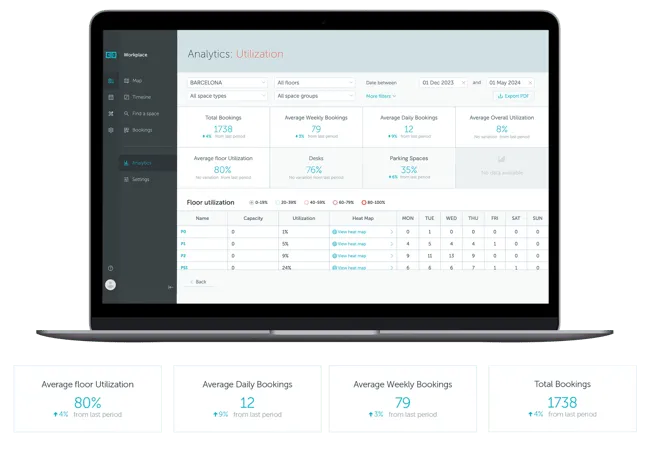View heat map for floor P0

tap(349, 232)
